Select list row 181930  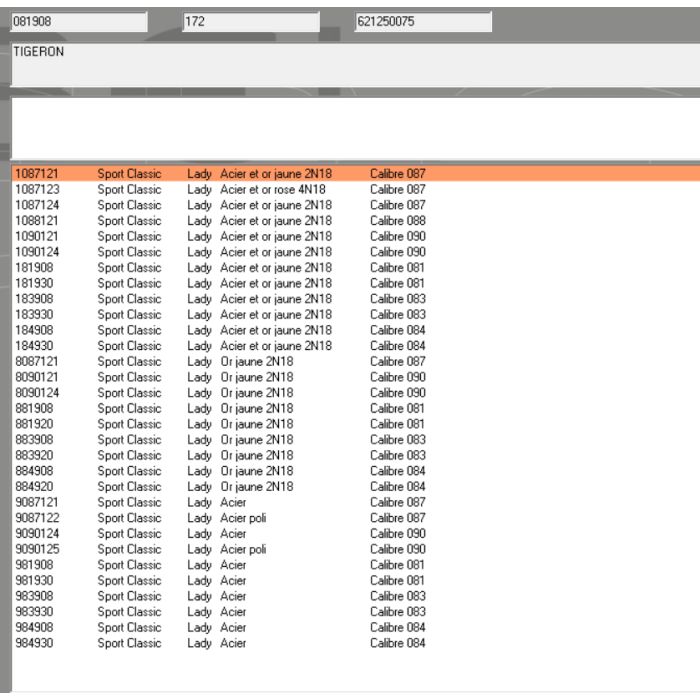click(x=355, y=283)
